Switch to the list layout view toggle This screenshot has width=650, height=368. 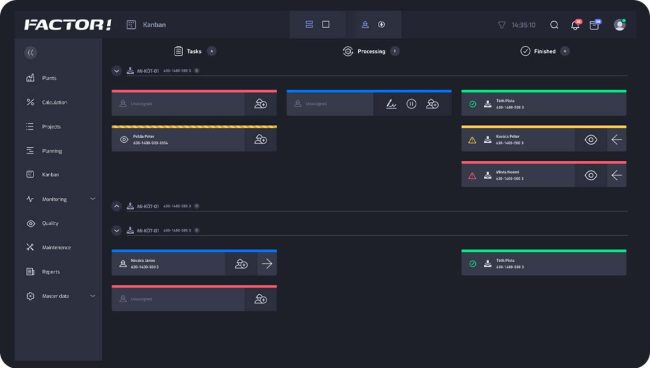[x=309, y=24]
